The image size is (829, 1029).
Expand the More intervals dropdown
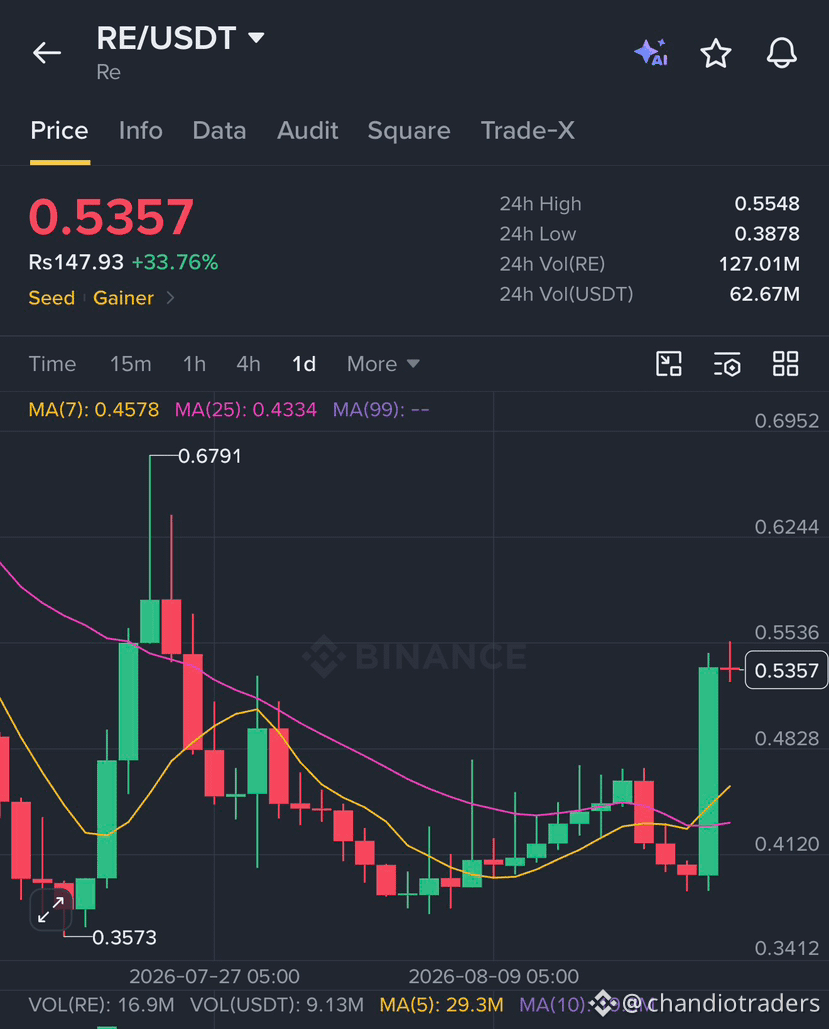point(383,364)
